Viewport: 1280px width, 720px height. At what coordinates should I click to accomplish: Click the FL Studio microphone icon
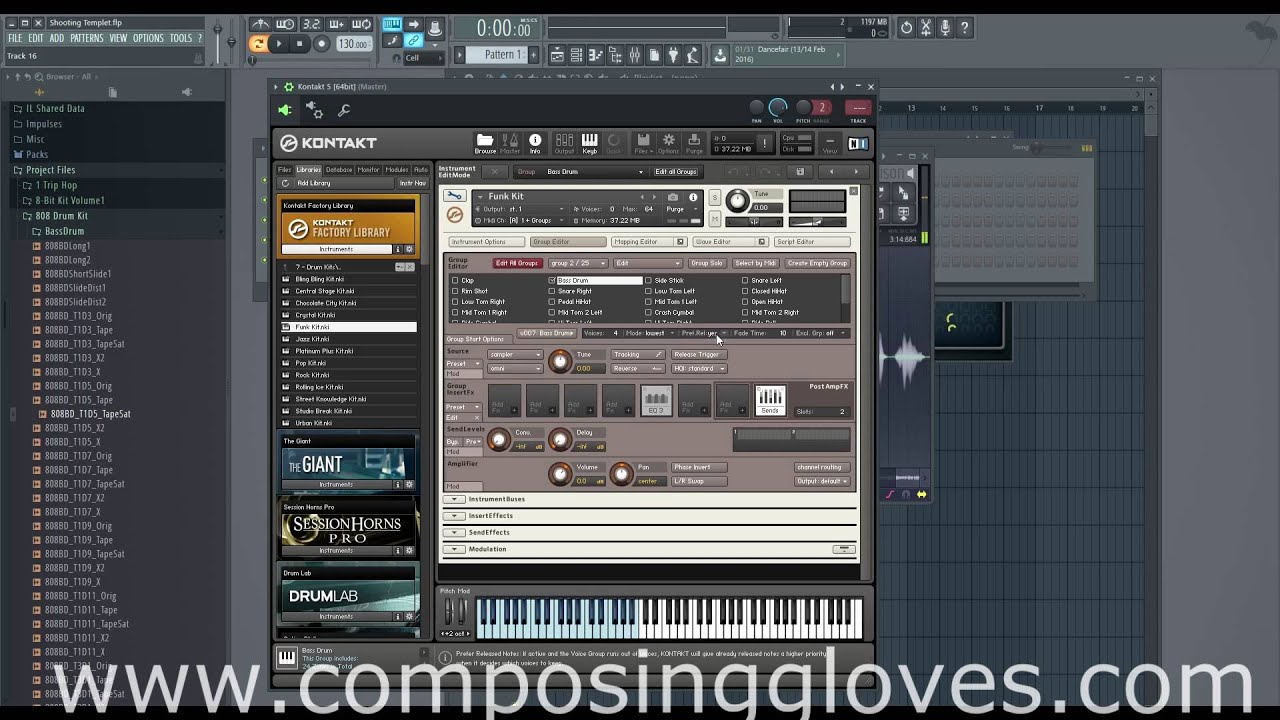[x=945, y=28]
